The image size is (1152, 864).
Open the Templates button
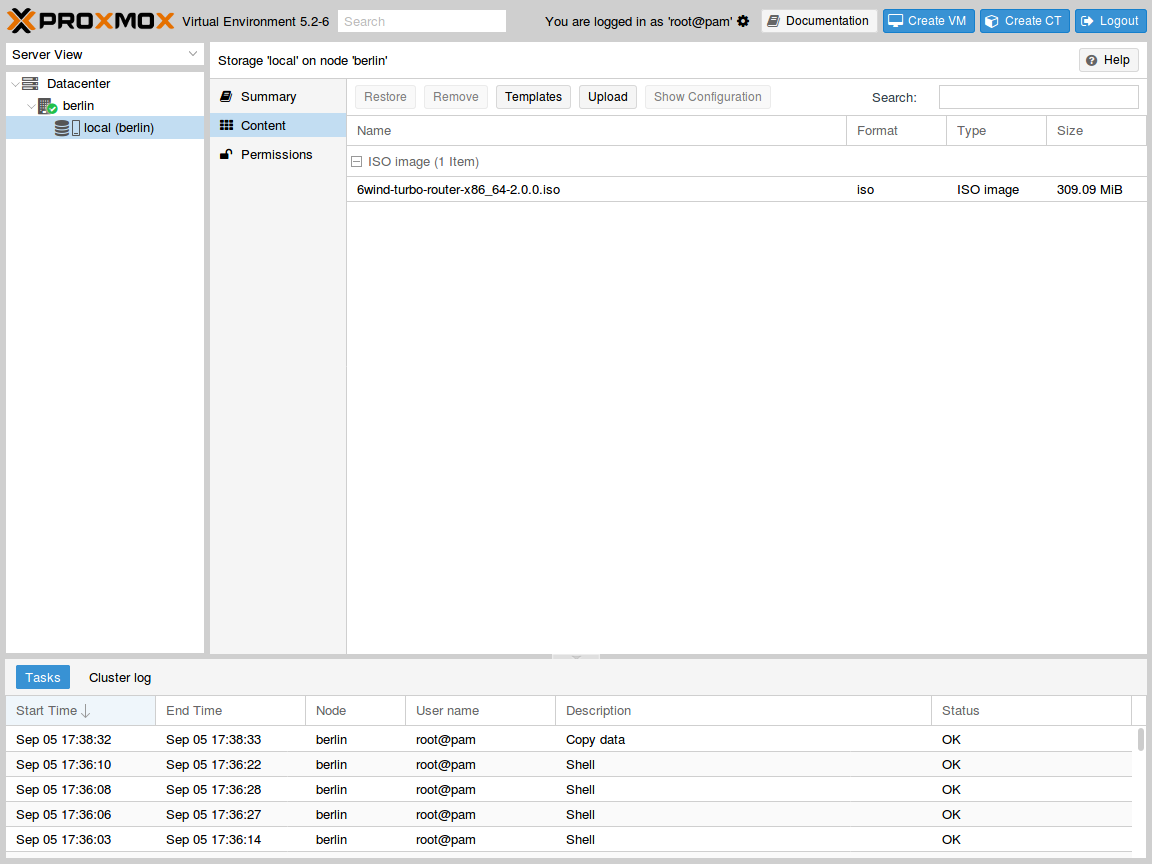pyautogui.click(x=533, y=97)
